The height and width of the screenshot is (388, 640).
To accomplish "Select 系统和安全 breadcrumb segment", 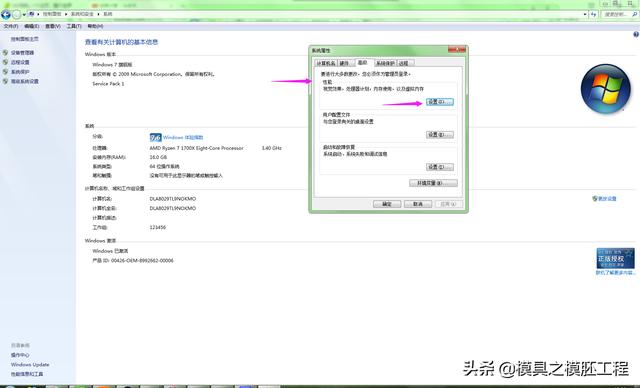I will 82,14.
